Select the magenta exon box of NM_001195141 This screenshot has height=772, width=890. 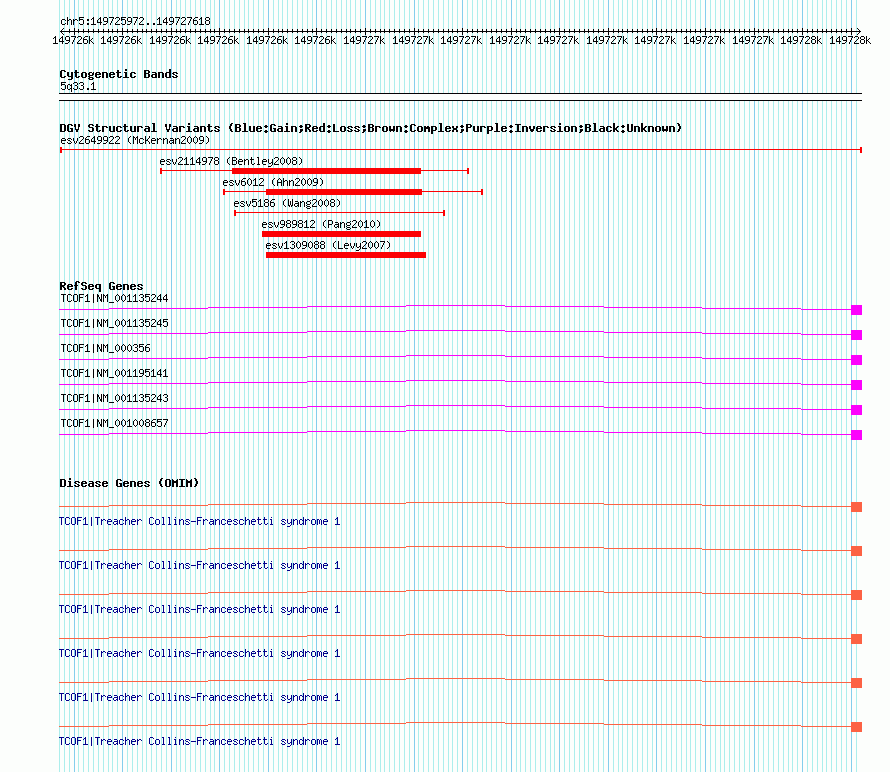pos(857,385)
